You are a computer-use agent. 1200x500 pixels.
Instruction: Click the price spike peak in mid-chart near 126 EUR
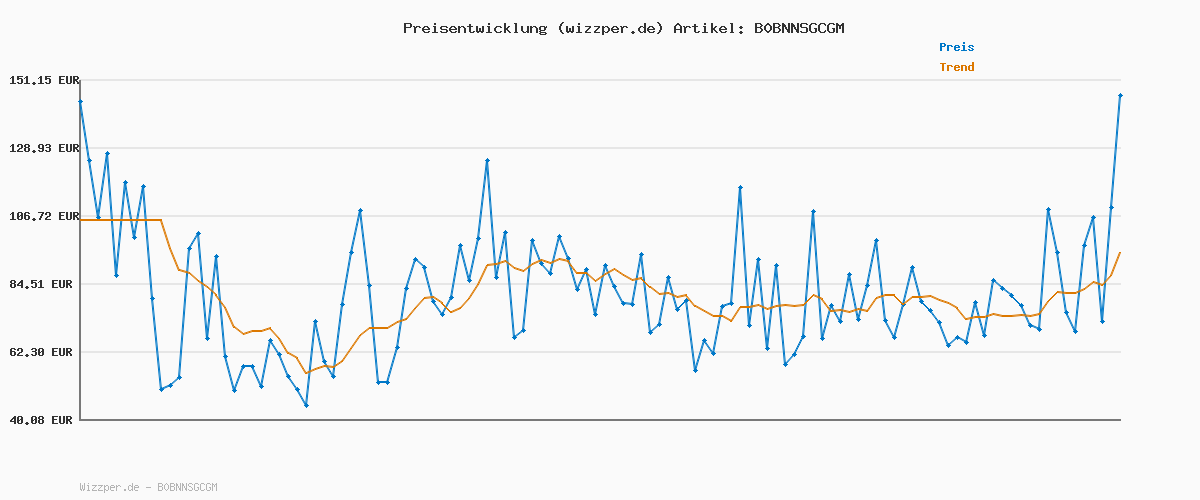[x=487, y=160]
